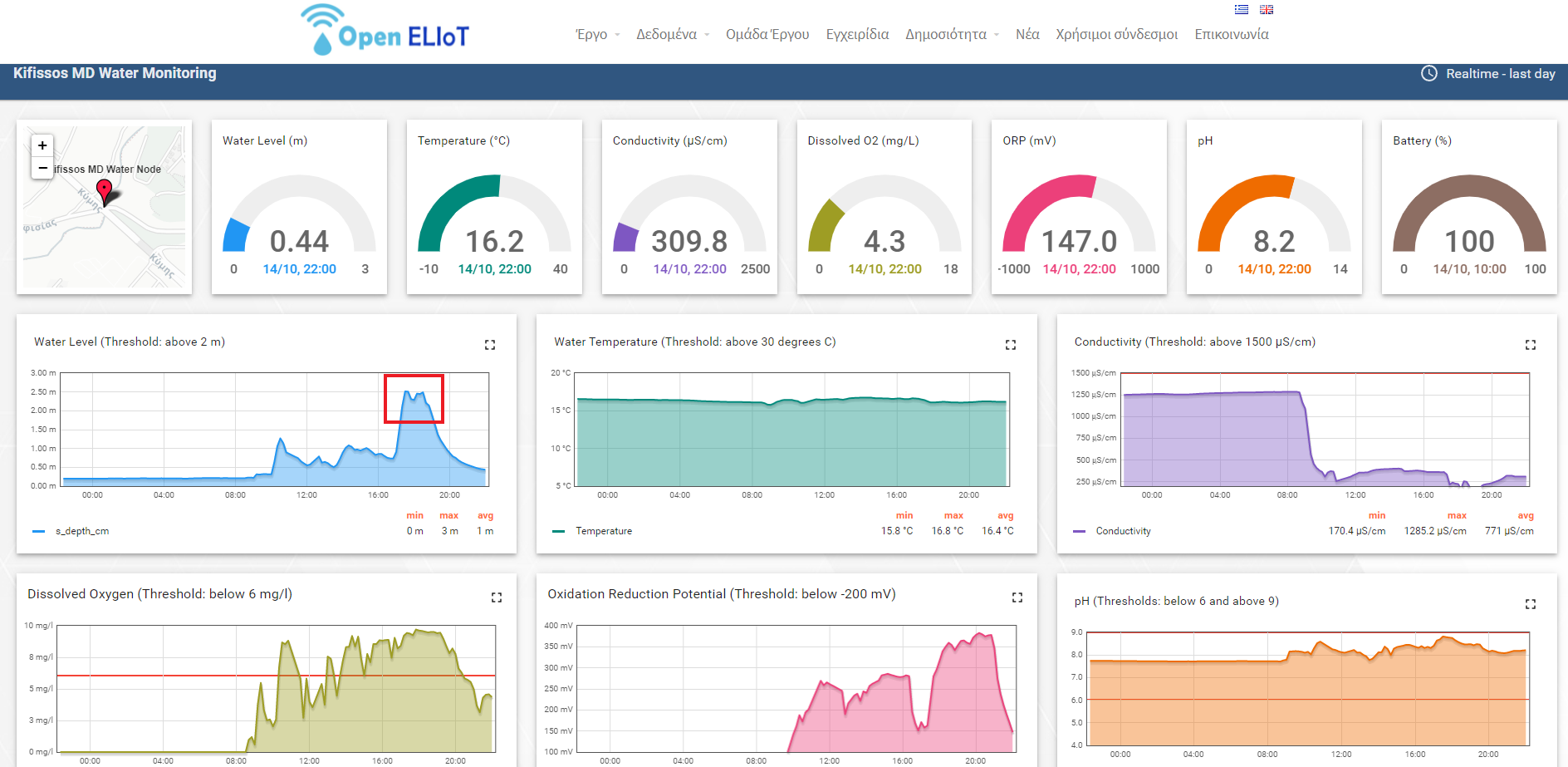Click the ORP gauge value 147.0
The height and width of the screenshot is (767, 1568).
[1079, 241]
